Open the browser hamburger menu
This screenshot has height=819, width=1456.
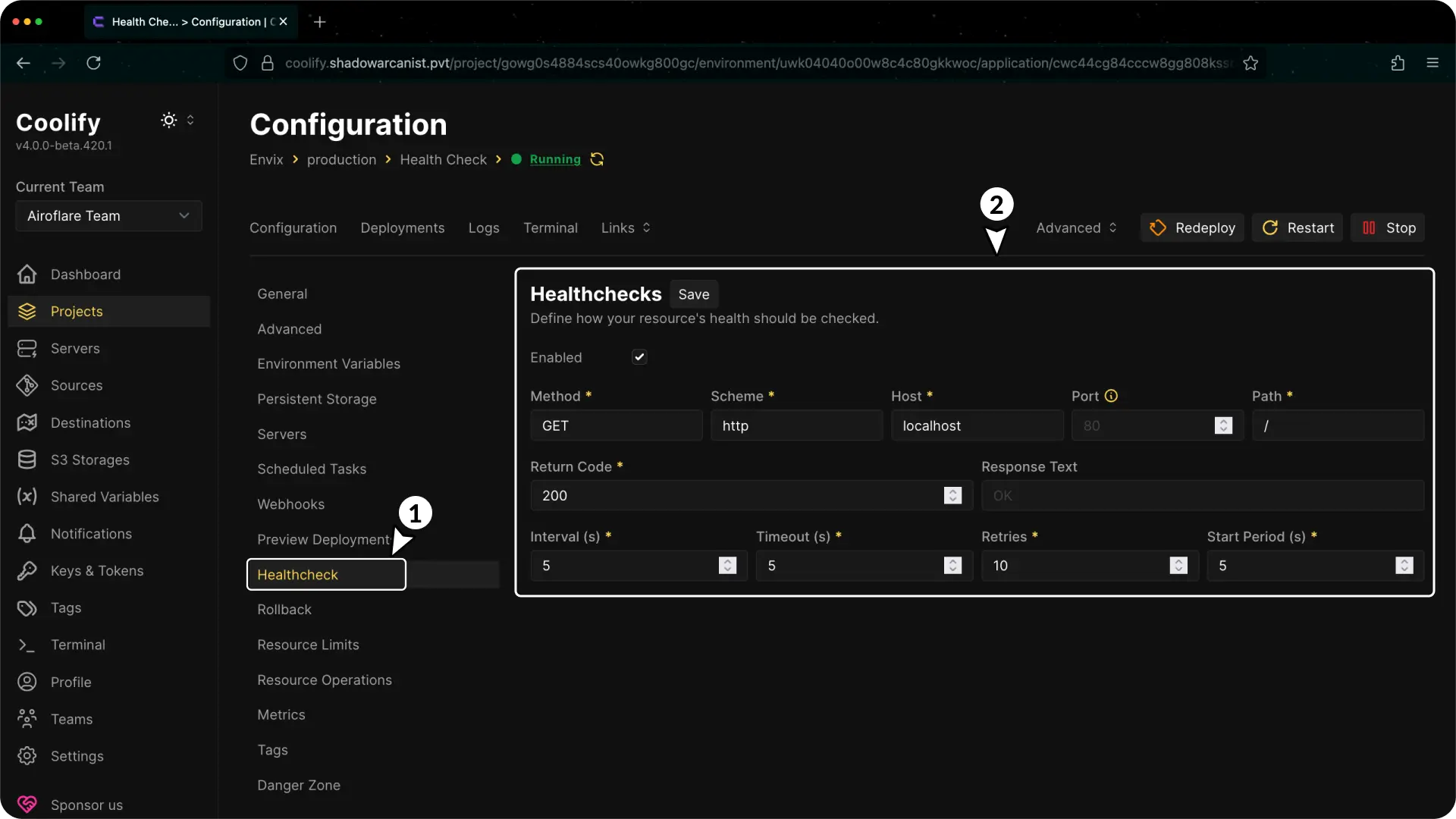[x=1432, y=63]
